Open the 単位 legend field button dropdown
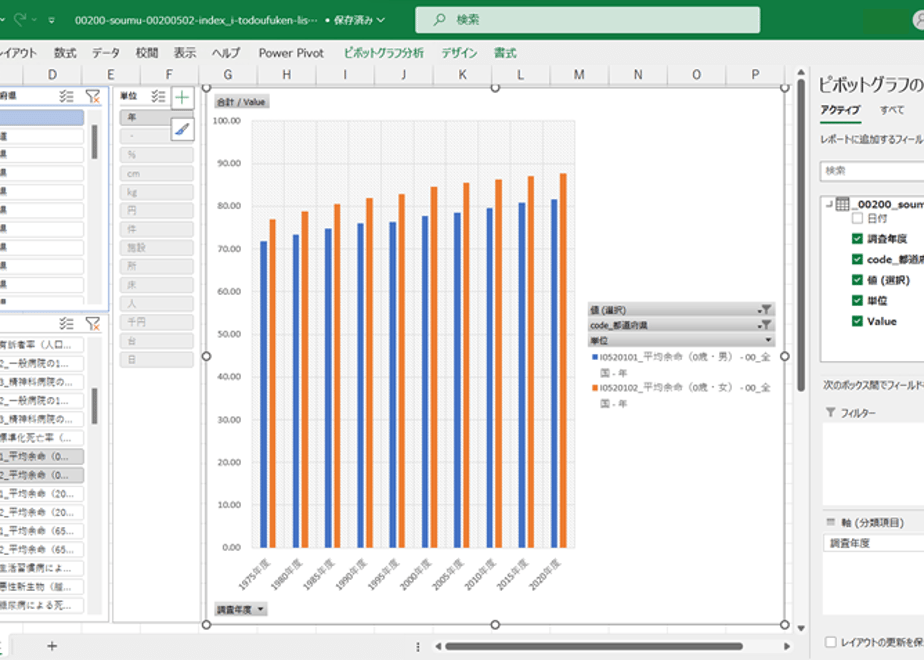The height and width of the screenshot is (660, 924). (681, 341)
